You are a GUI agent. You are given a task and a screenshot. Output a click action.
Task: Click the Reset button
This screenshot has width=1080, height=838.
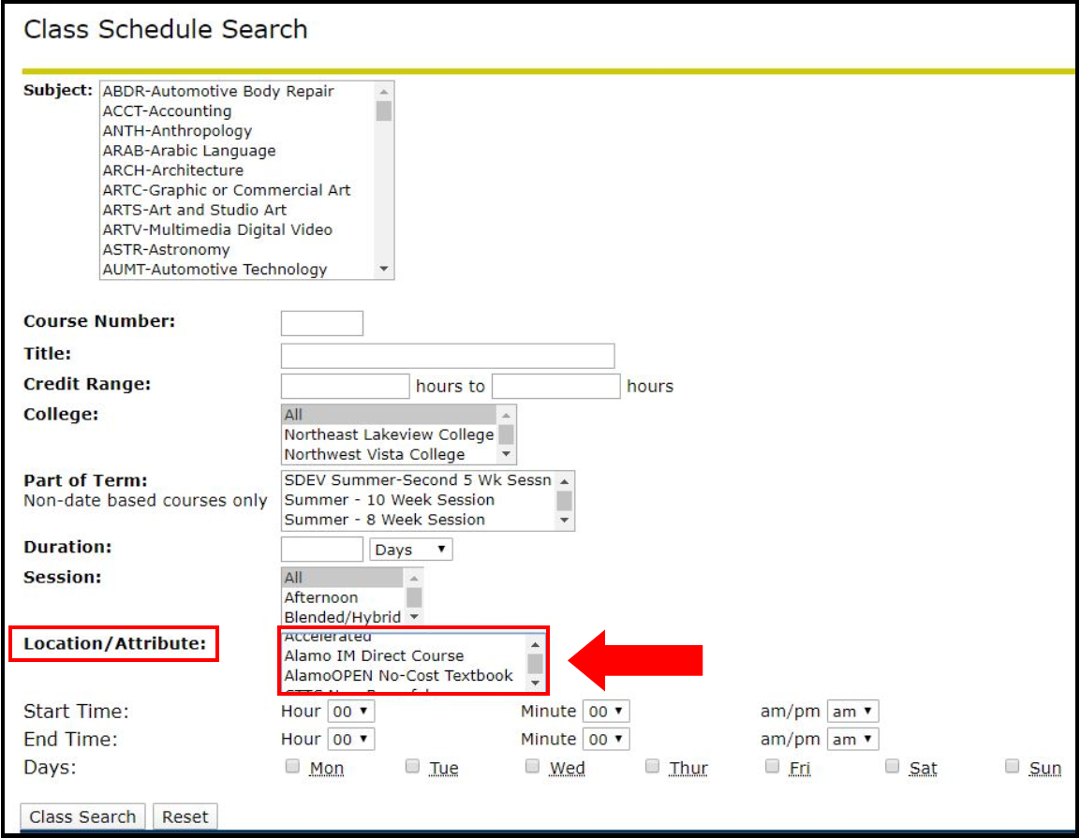184,816
